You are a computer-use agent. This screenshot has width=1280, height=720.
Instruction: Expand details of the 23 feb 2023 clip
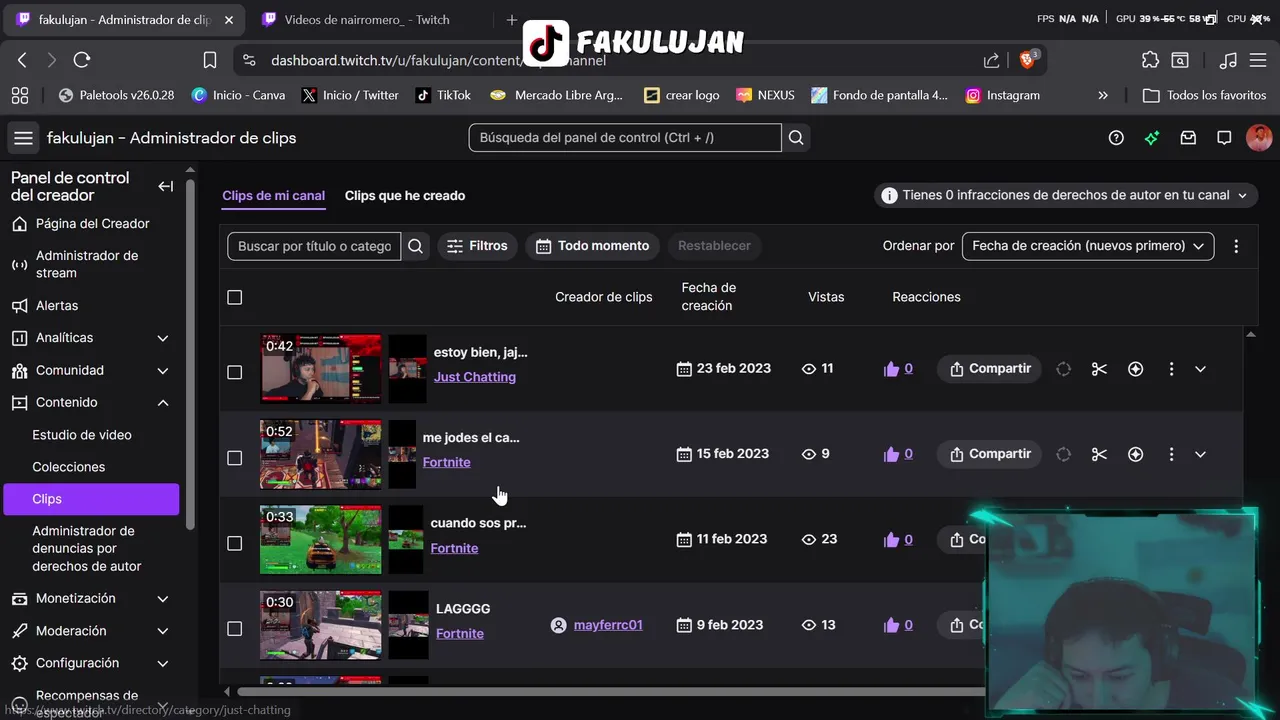pyautogui.click(x=1200, y=369)
